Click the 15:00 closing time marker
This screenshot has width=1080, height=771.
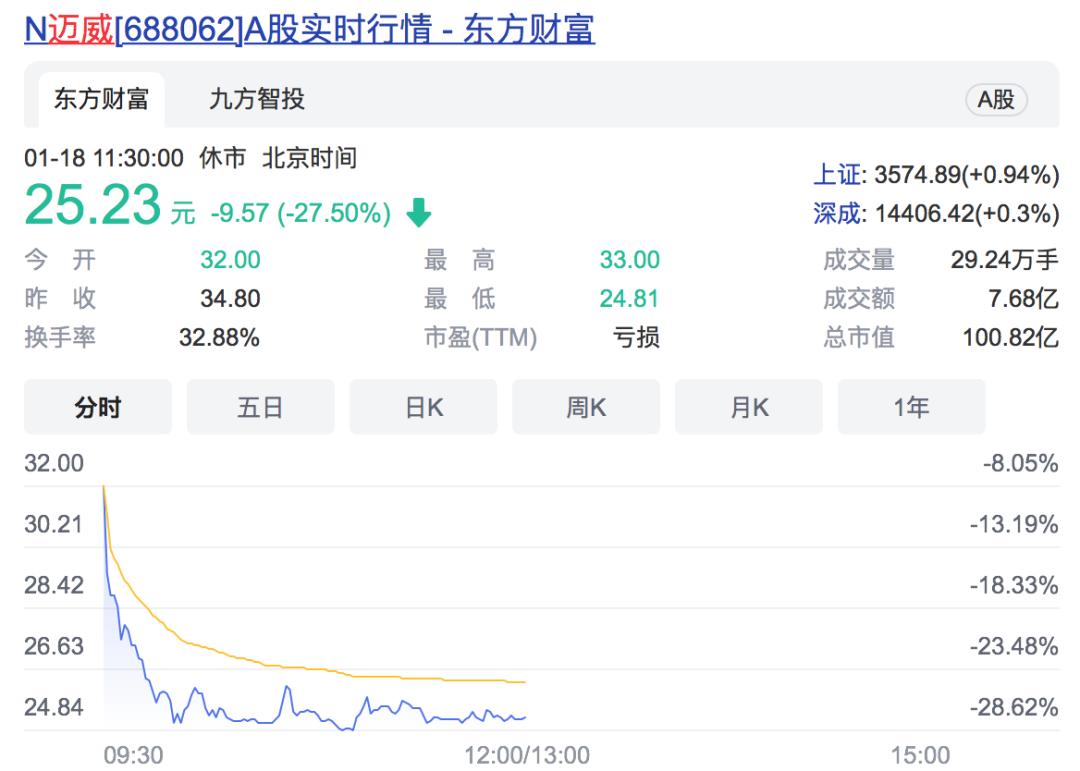(x=920, y=754)
